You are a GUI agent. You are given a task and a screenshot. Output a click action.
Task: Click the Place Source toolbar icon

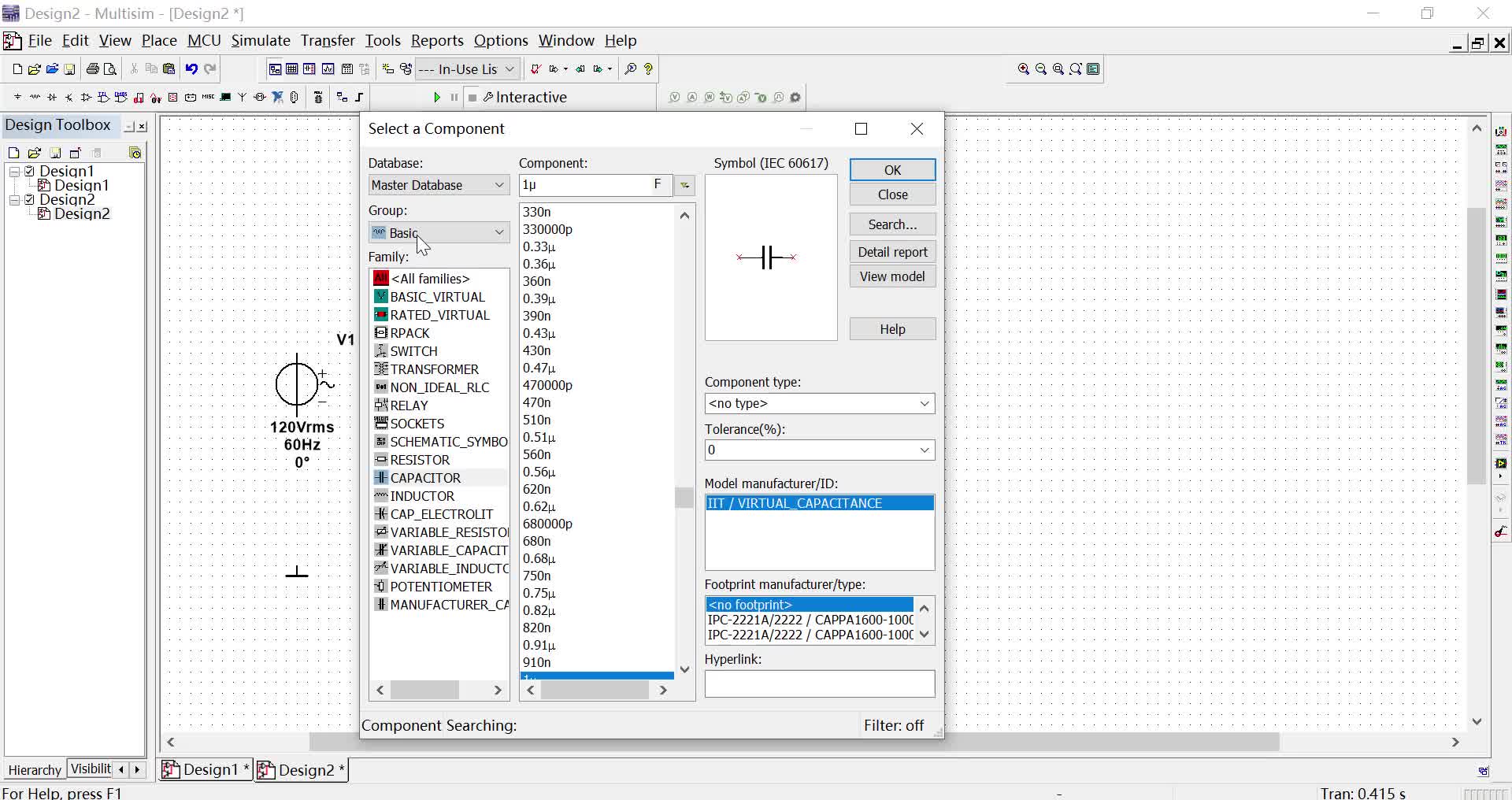click(17, 98)
